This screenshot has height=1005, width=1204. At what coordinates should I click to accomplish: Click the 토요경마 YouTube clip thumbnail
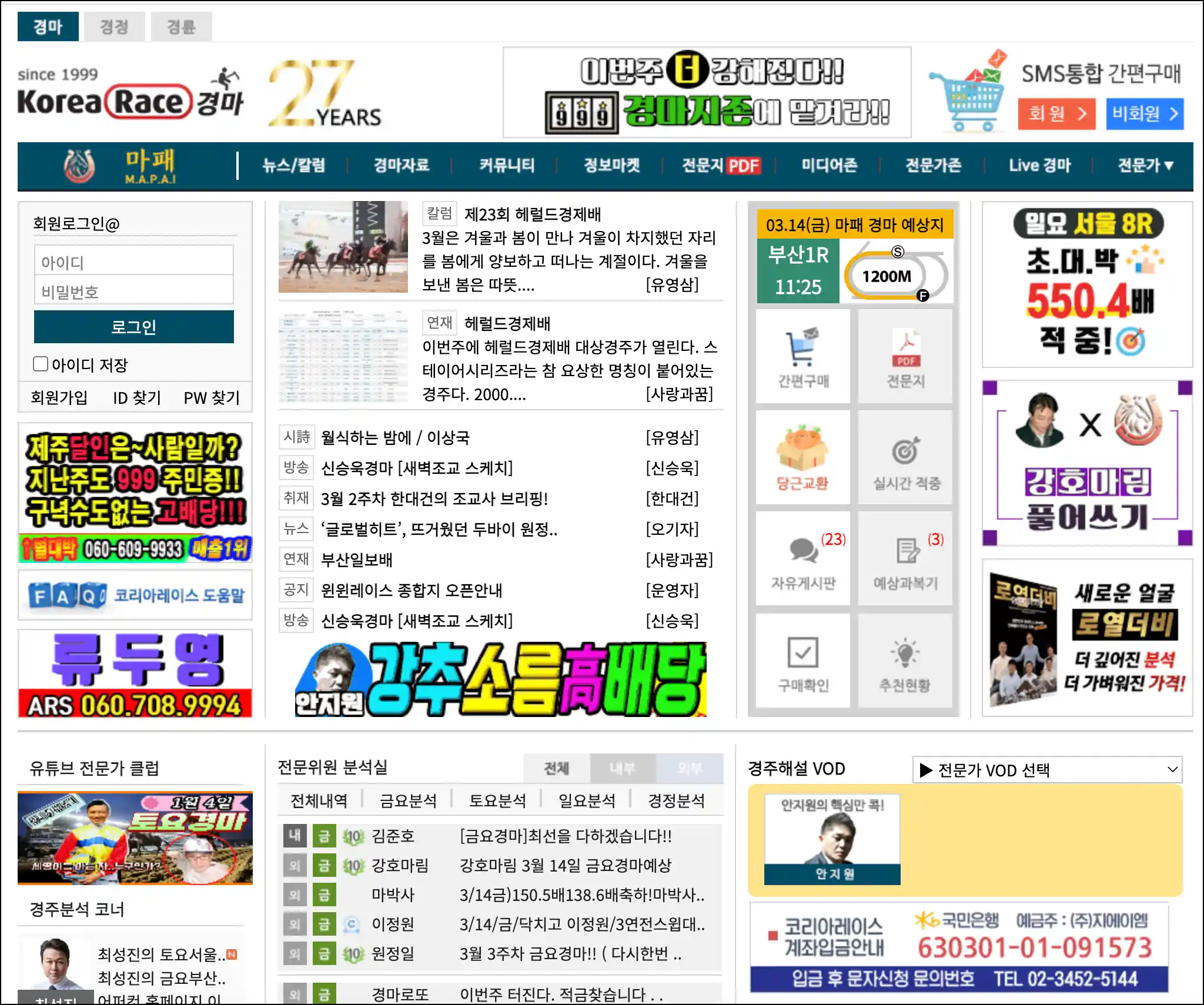click(x=135, y=838)
